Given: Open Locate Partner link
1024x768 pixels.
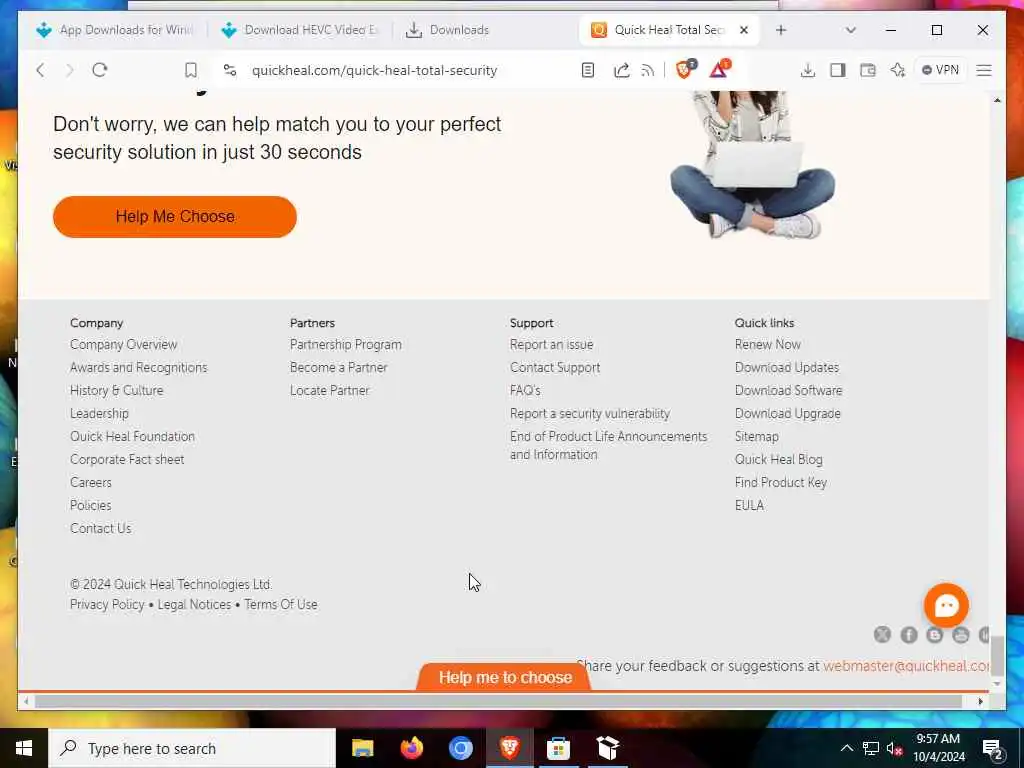Looking at the screenshot, I should coord(329,391).
